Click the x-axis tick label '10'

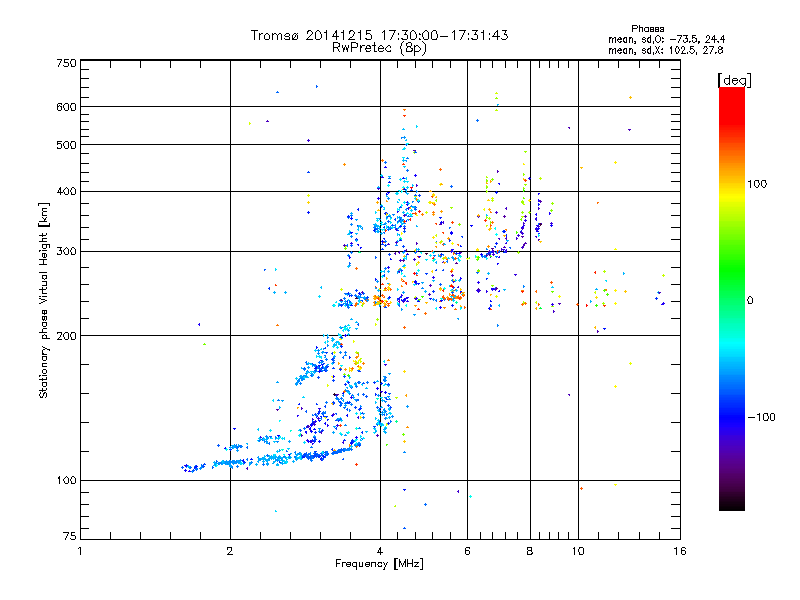(578, 551)
